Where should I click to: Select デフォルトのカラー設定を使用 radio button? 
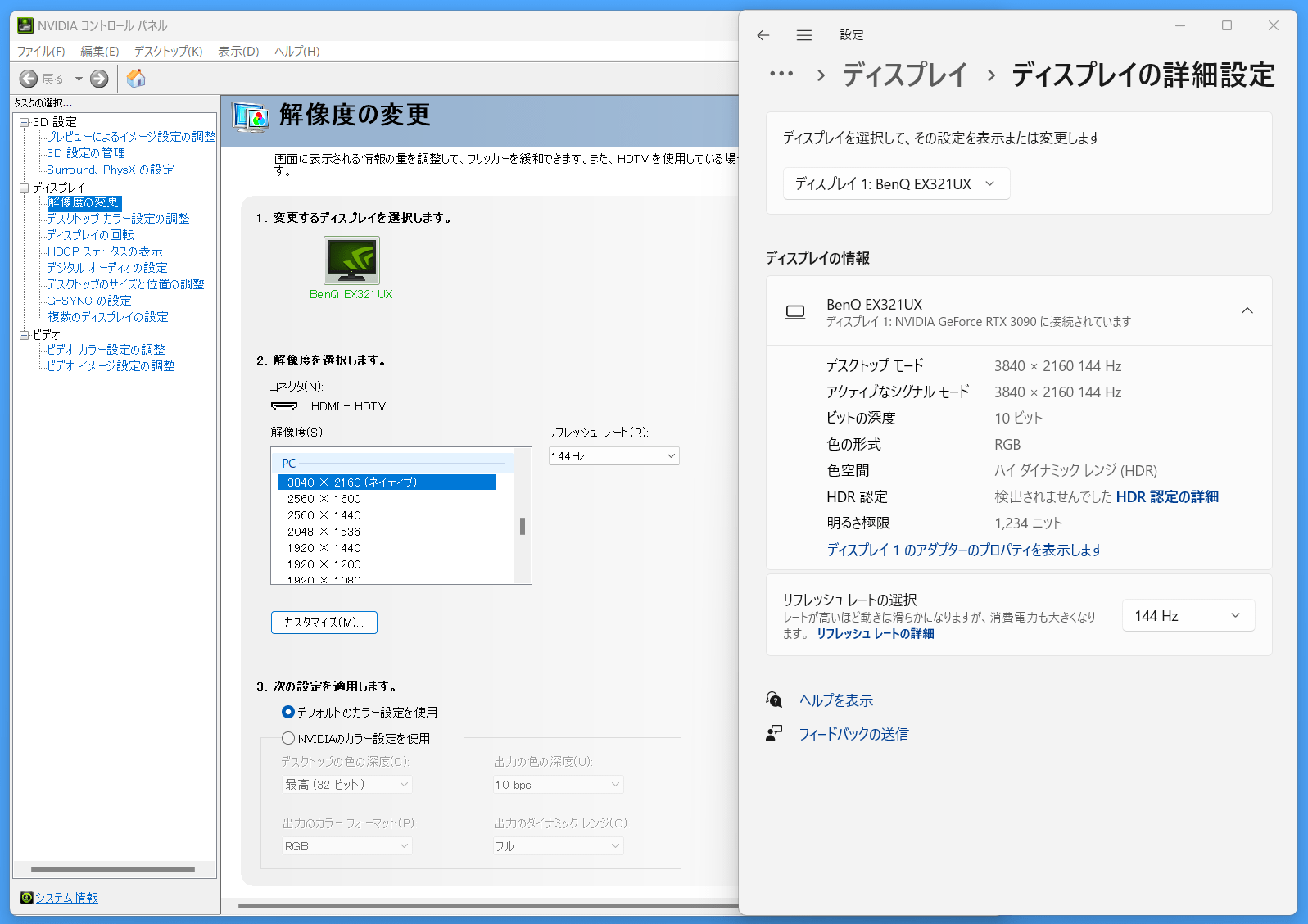pyautogui.click(x=288, y=713)
